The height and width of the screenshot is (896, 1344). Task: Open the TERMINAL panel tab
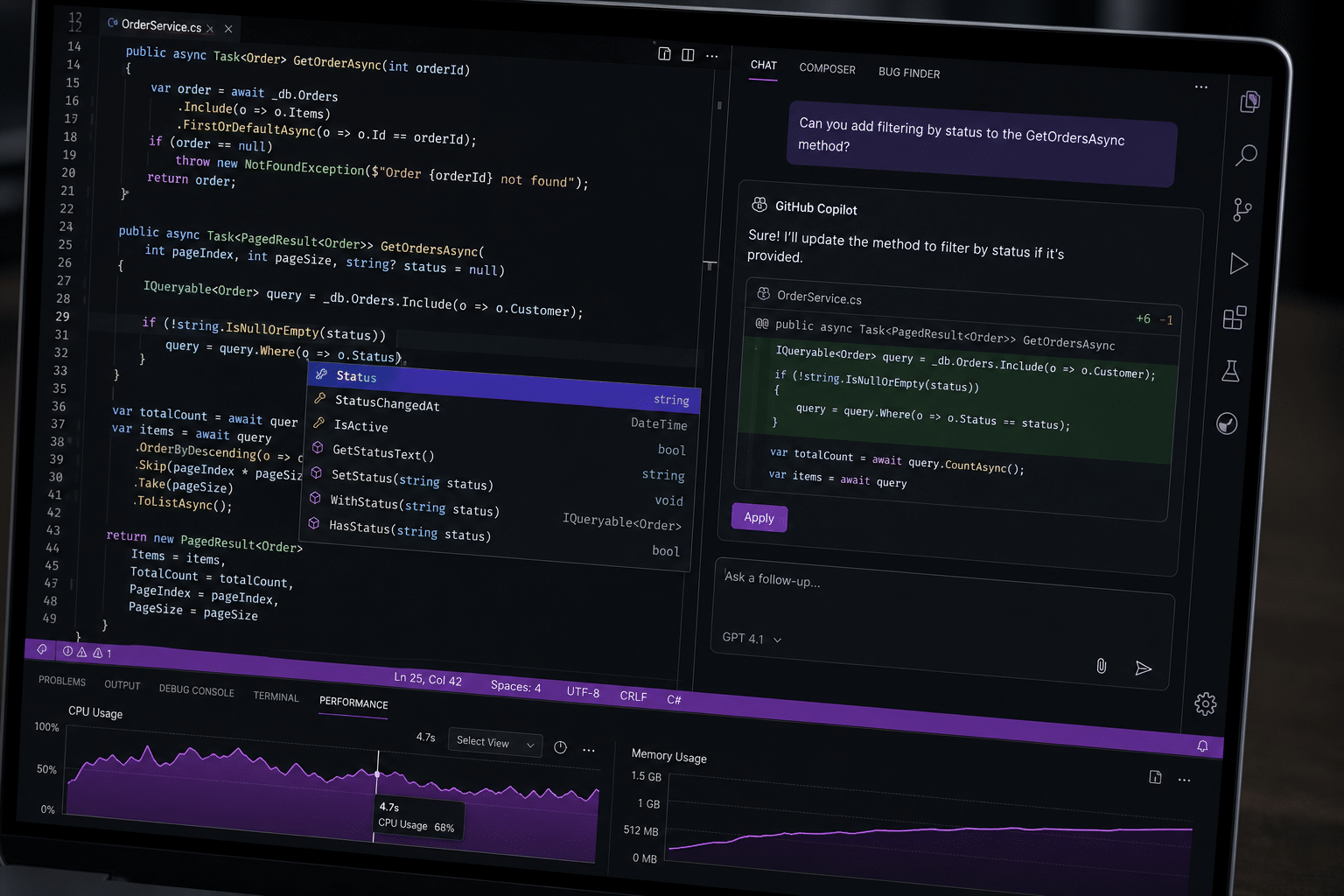pyautogui.click(x=276, y=696)
